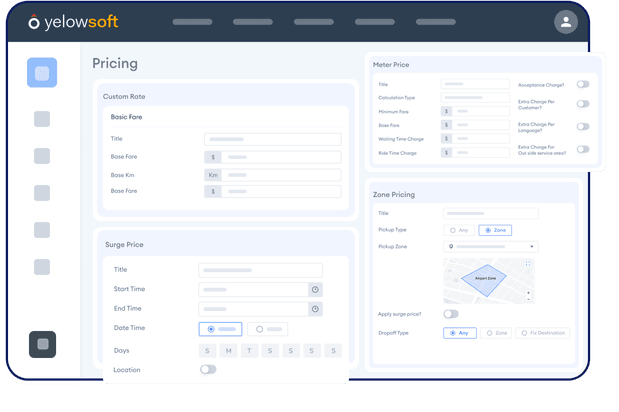Screen dimensions: 619x412
Task: Click the dark bottom sidebar icon
Action: [x=42, y=344]
